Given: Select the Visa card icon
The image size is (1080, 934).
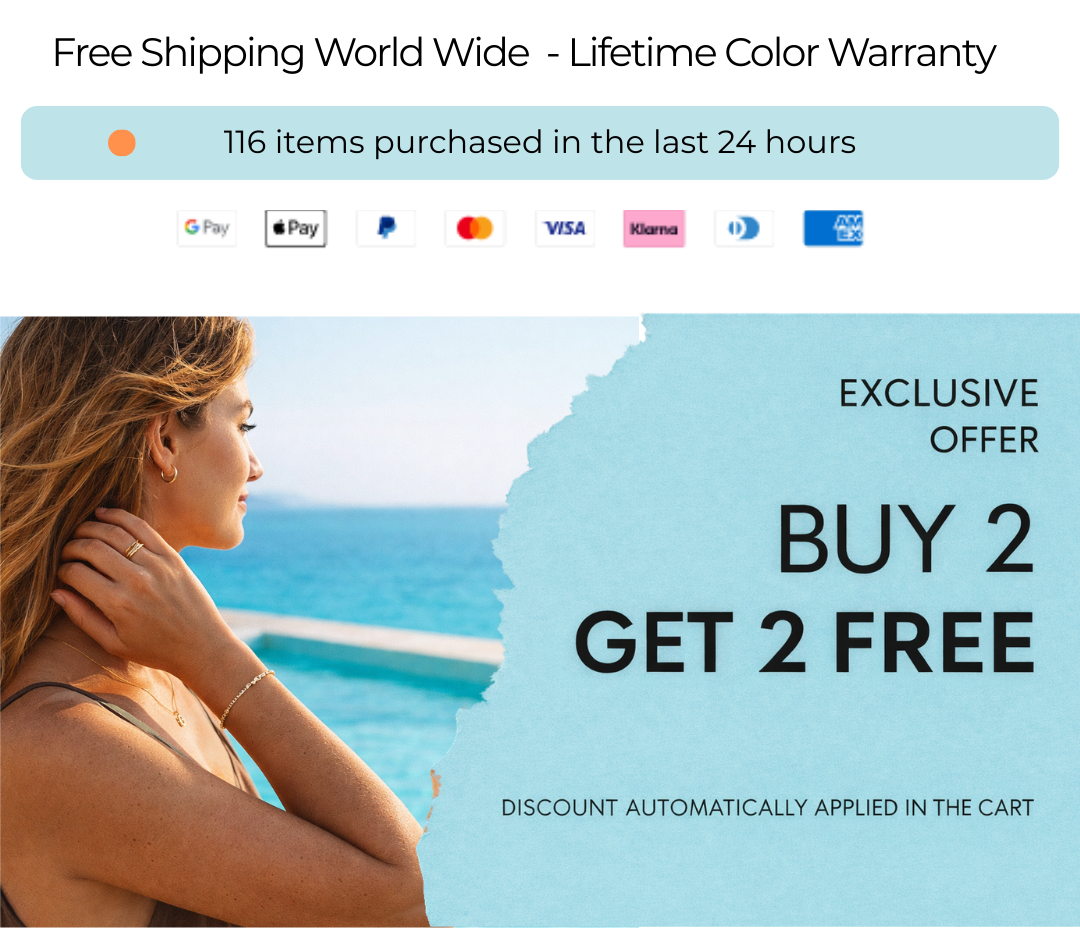Looking at the screenshot, I should [565, 228].
